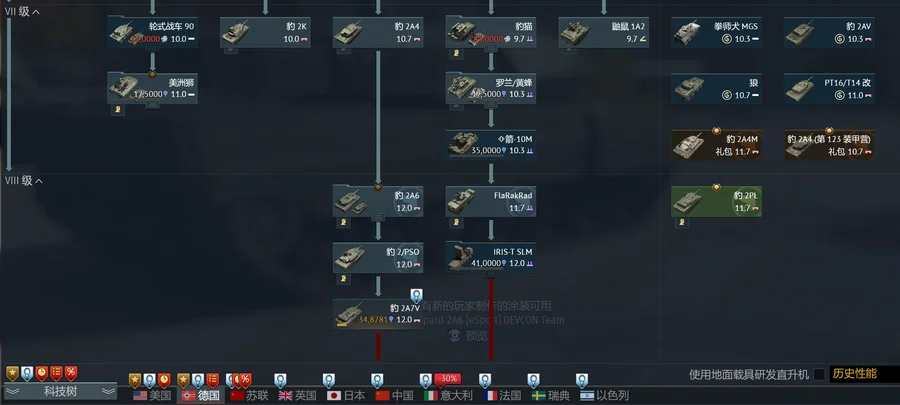Select the IRIS-T SLM vehicle card

491,257
